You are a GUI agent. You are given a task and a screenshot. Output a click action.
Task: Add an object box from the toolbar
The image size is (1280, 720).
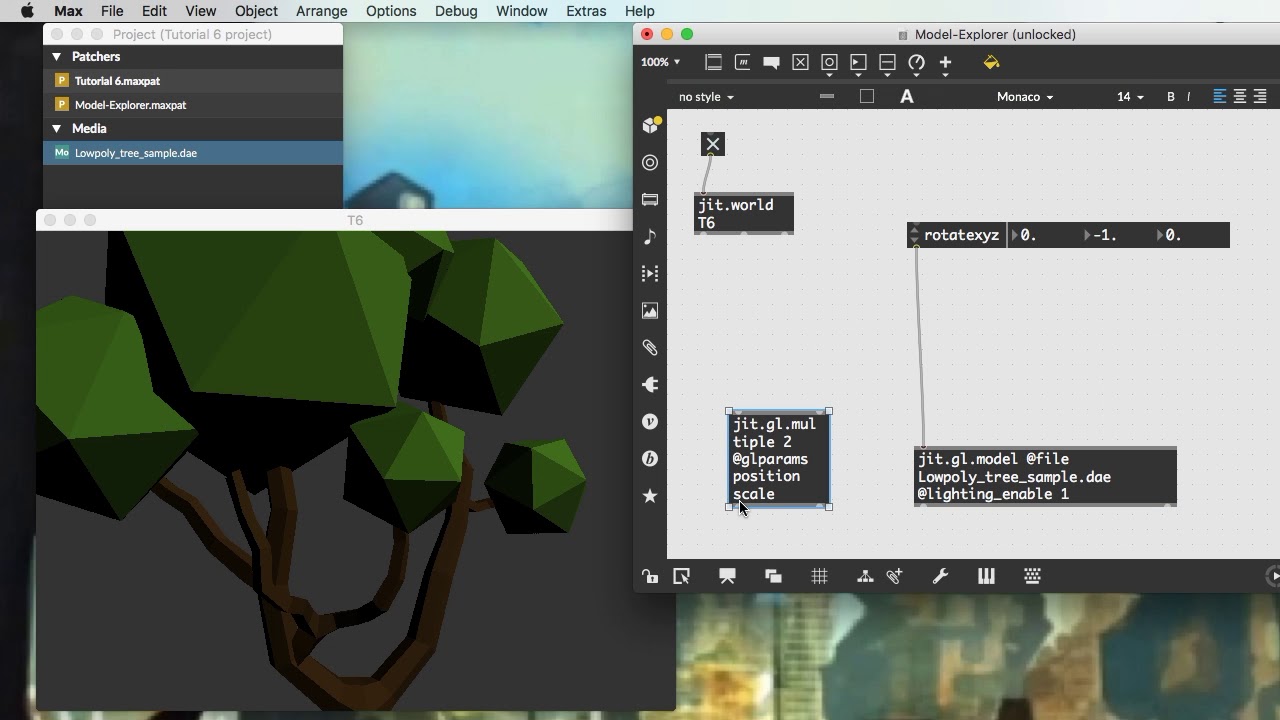pyautogui.click(x=713, y=62)
